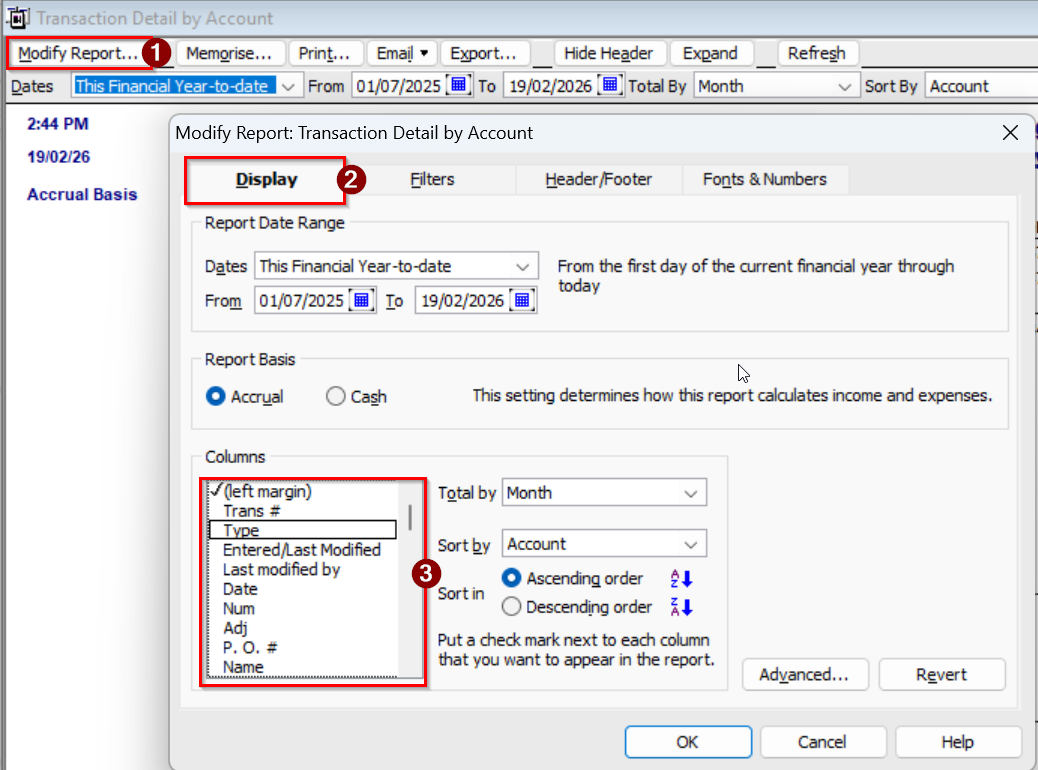Open dialog Sort by Account dropdown
The height and width of the screenshot is (770, 1038).
tap(690, 544)
